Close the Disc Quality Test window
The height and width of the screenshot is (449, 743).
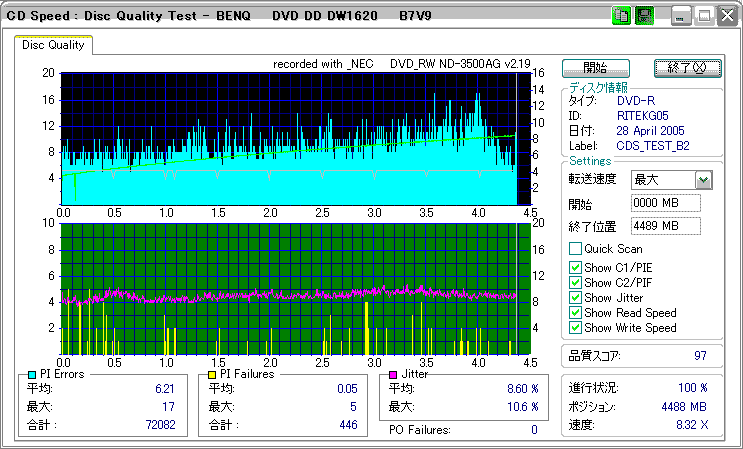coord(725,16)
